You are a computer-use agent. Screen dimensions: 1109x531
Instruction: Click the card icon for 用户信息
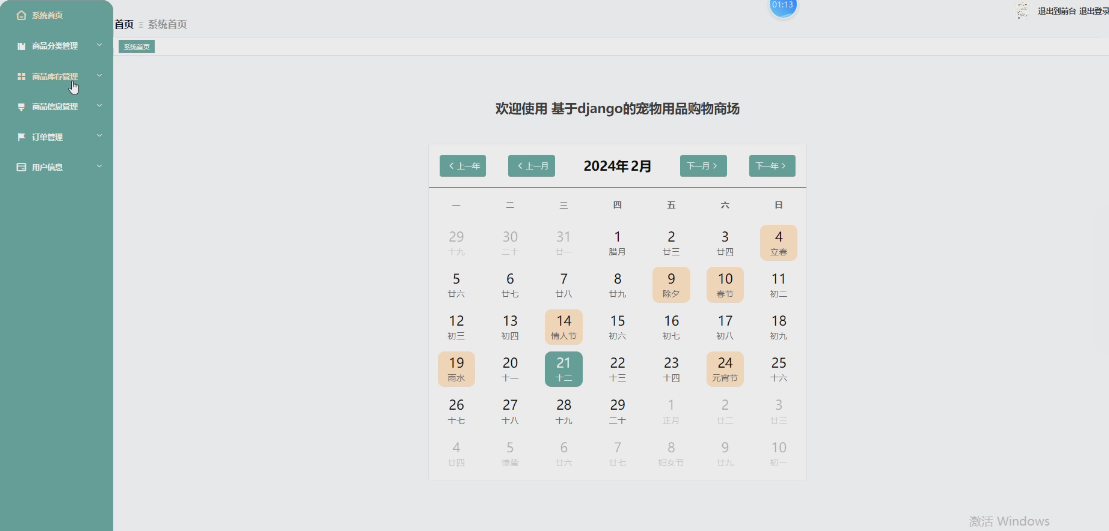click(21, 168)
